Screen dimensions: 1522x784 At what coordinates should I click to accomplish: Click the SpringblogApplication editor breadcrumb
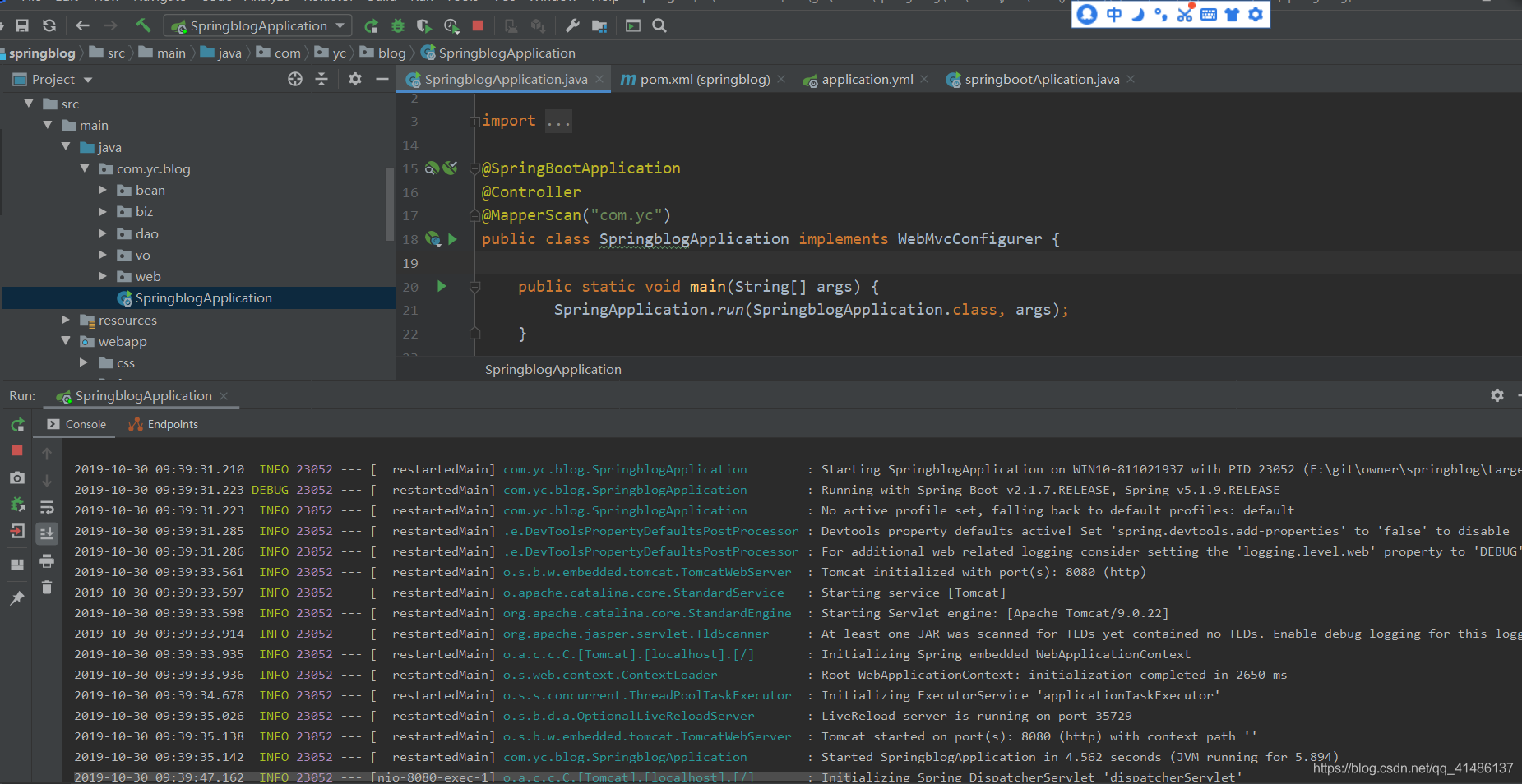tap(553, 370)
